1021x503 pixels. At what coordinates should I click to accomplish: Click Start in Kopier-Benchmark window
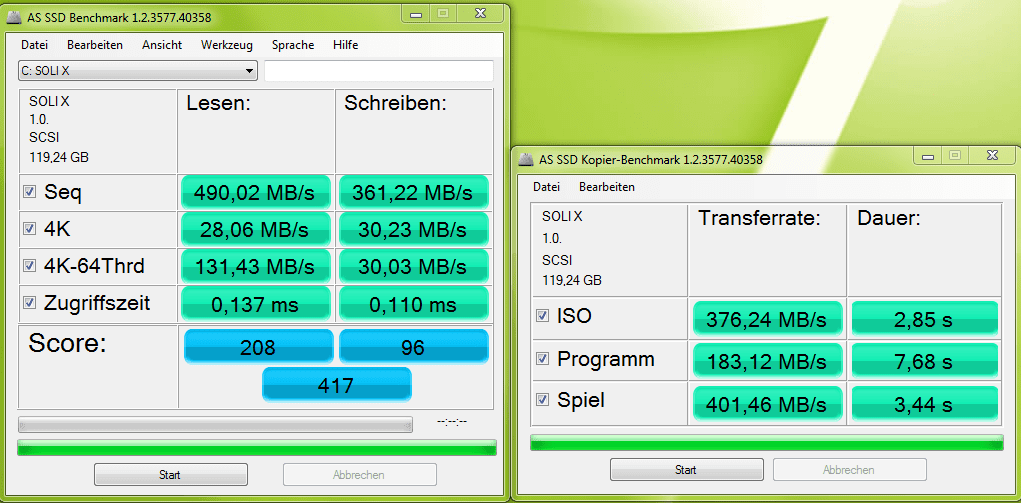point(686,470)
